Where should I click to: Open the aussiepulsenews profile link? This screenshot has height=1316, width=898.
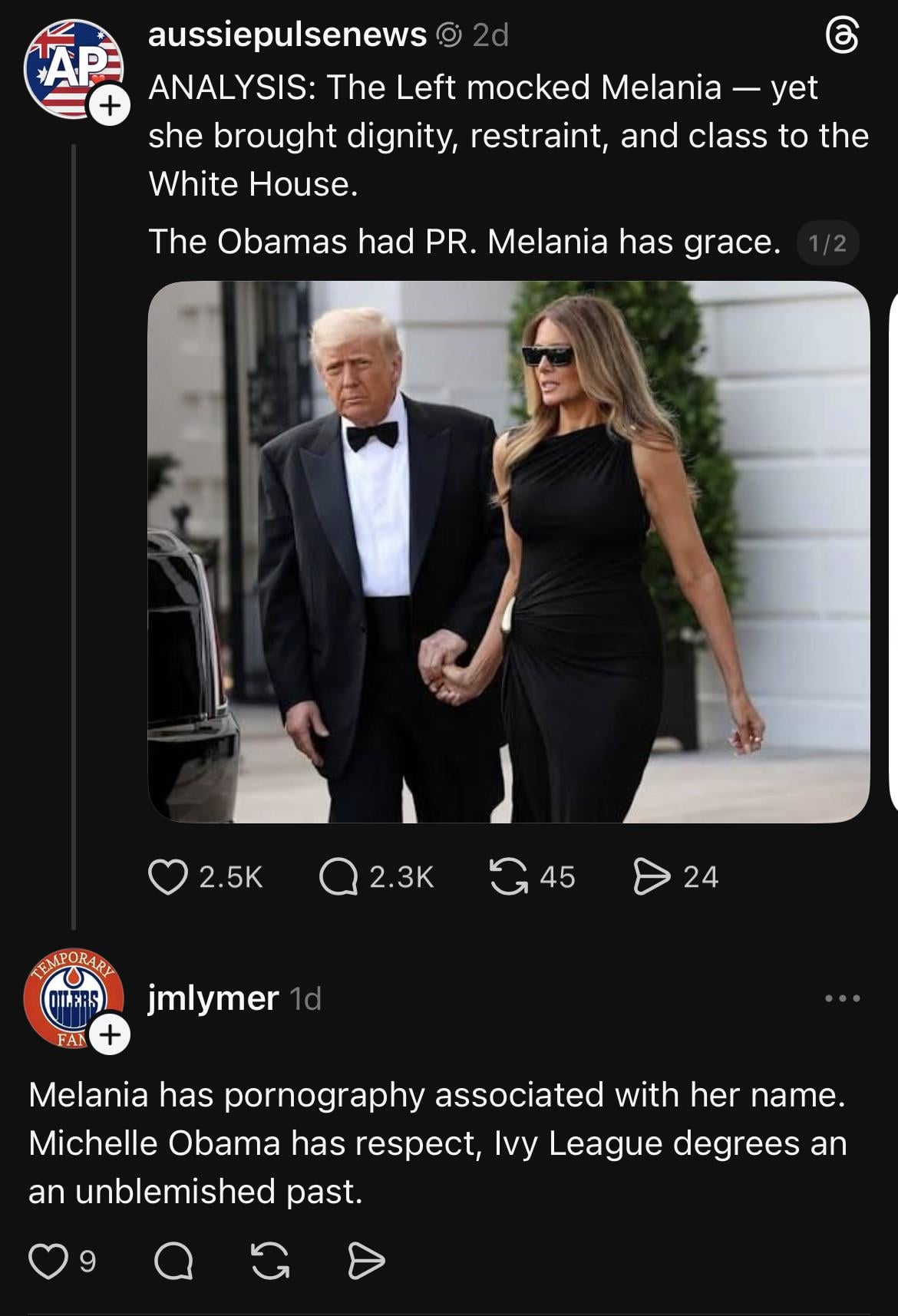[x=287, y=35]
